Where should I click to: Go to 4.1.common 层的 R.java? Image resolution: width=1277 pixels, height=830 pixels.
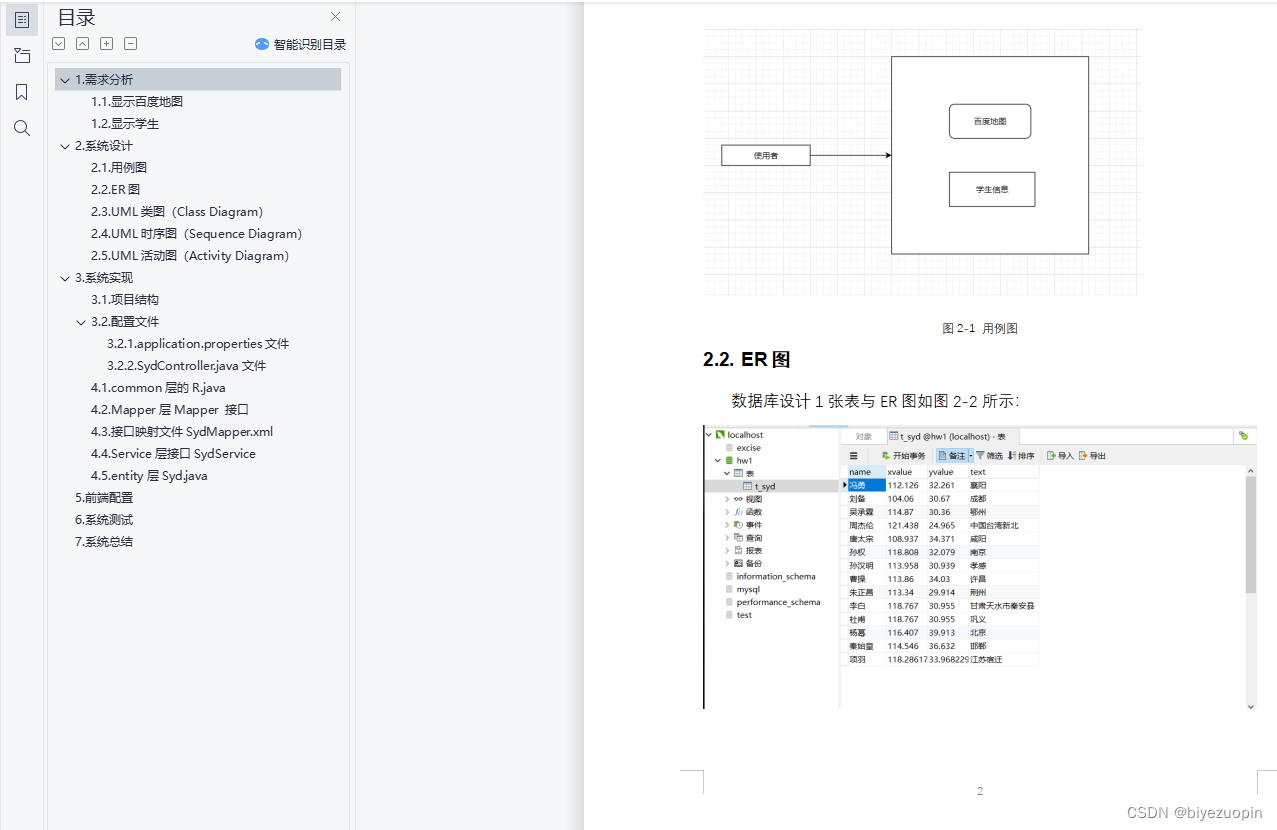158,388
